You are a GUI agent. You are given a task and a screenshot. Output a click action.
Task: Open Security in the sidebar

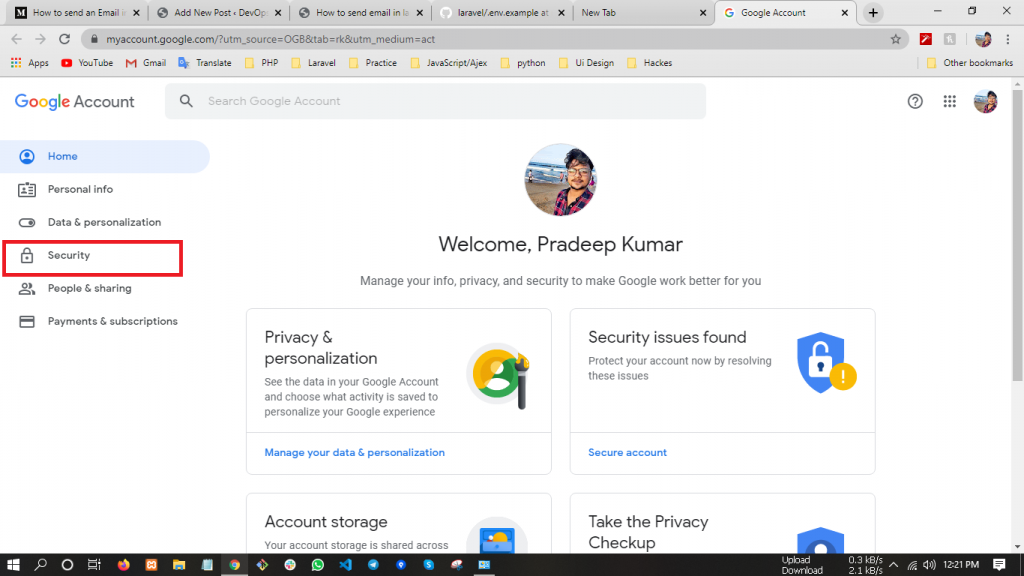[x=69, y=256]
